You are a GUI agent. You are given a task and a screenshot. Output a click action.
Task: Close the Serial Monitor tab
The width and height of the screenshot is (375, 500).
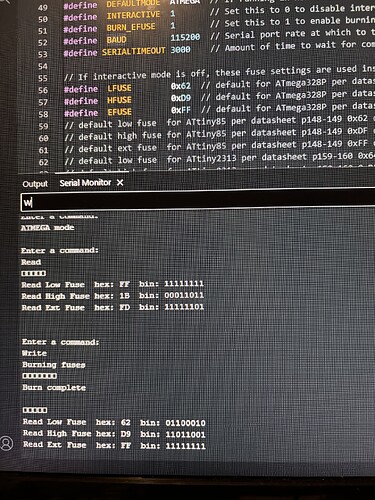(120, 183)
